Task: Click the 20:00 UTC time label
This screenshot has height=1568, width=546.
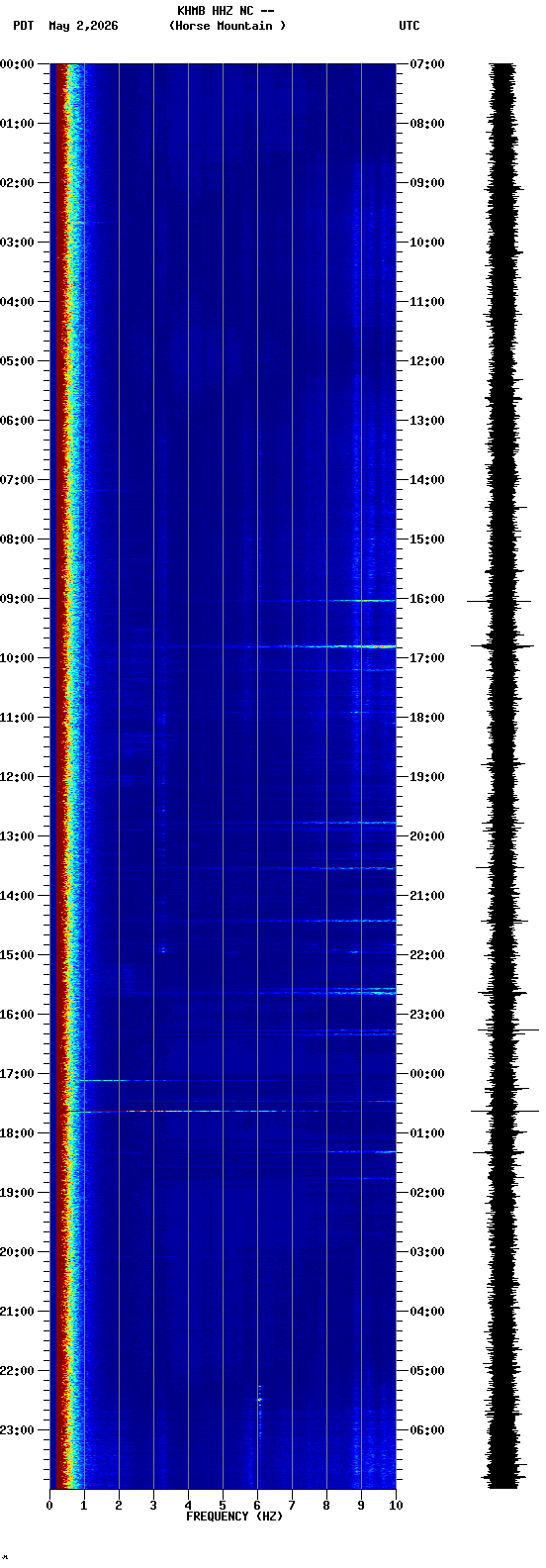Action: coord(427,836)
